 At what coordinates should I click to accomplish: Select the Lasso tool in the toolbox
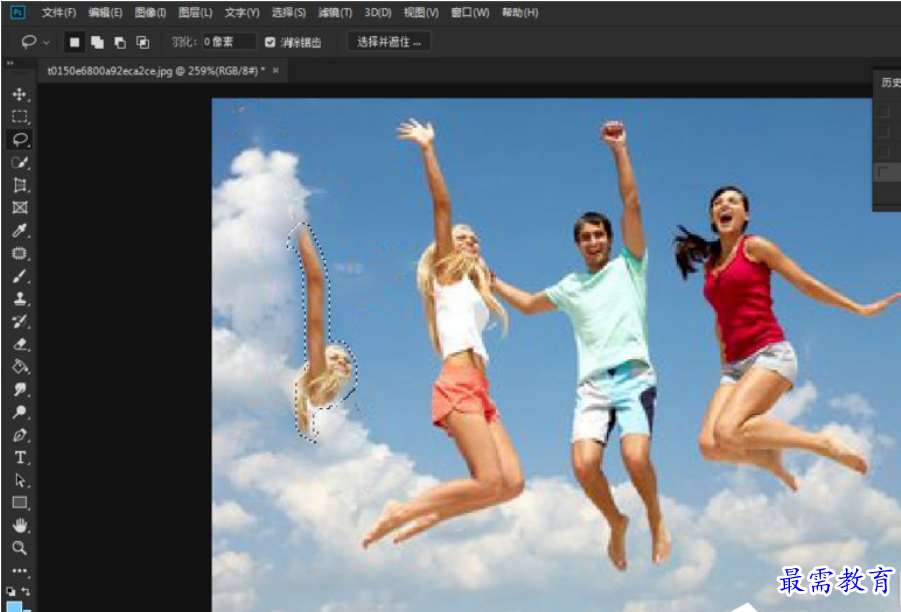coord(20,140)
